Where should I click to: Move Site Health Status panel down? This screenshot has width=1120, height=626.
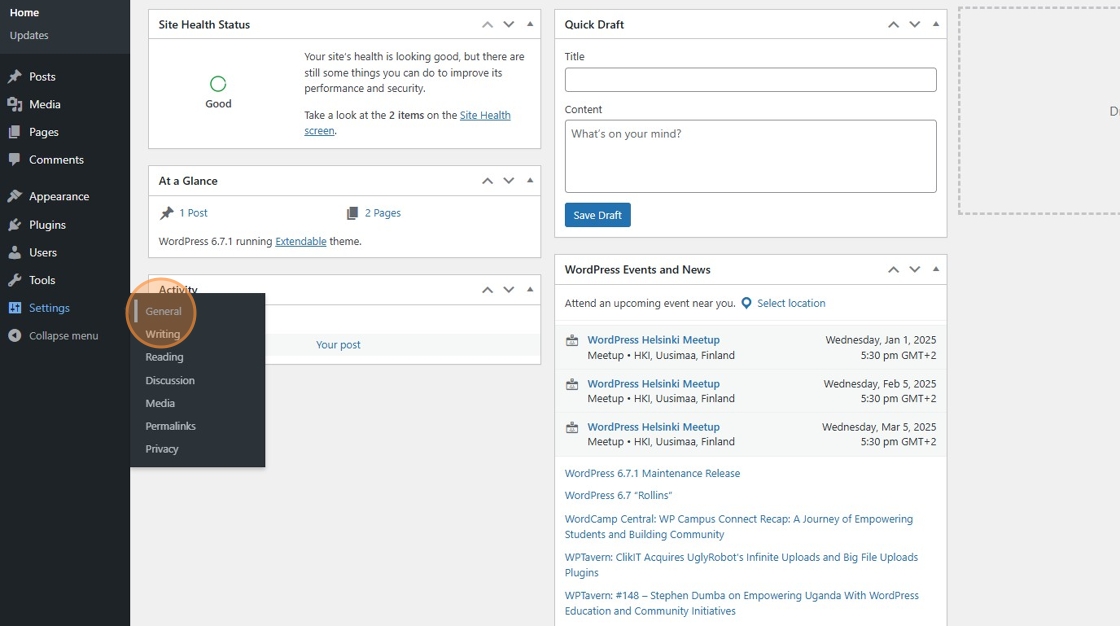[x=509, y=24]
